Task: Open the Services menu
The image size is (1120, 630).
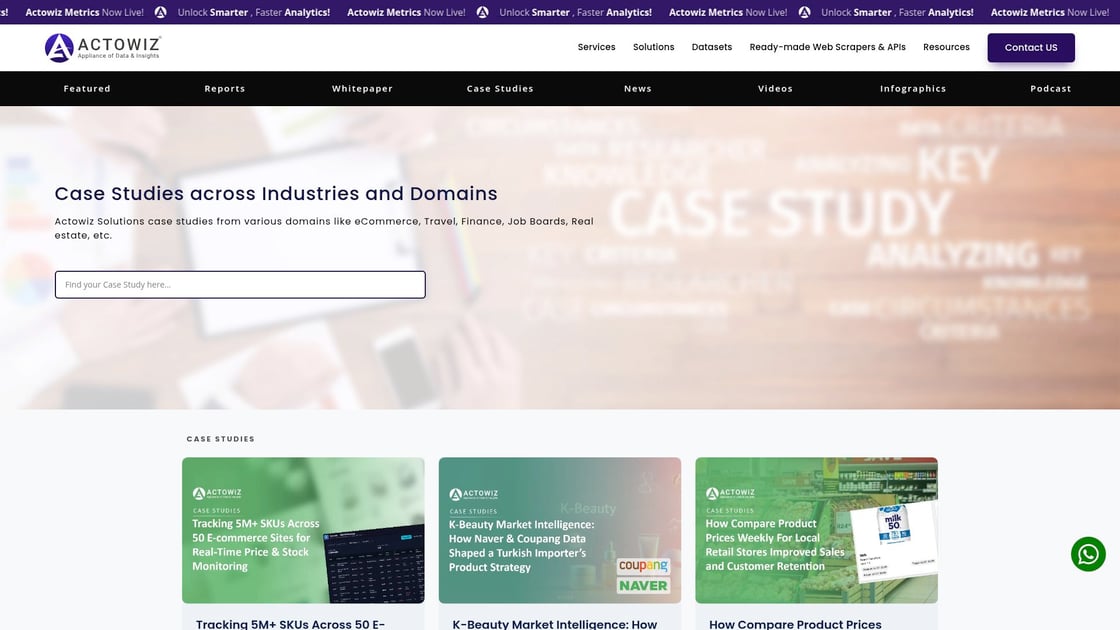Action: click(596, 47)
